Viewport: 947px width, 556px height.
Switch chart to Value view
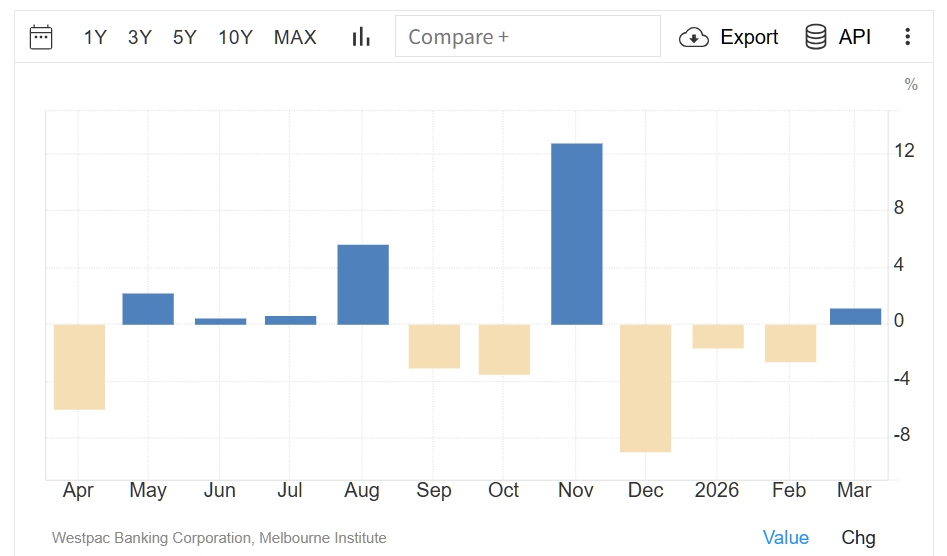pos(785,537)
